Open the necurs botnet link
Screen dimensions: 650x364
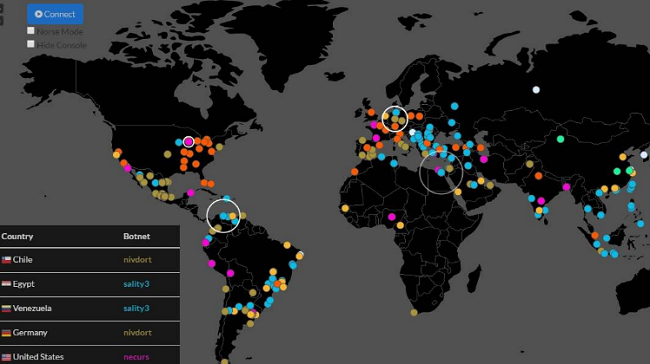point(136,357)
